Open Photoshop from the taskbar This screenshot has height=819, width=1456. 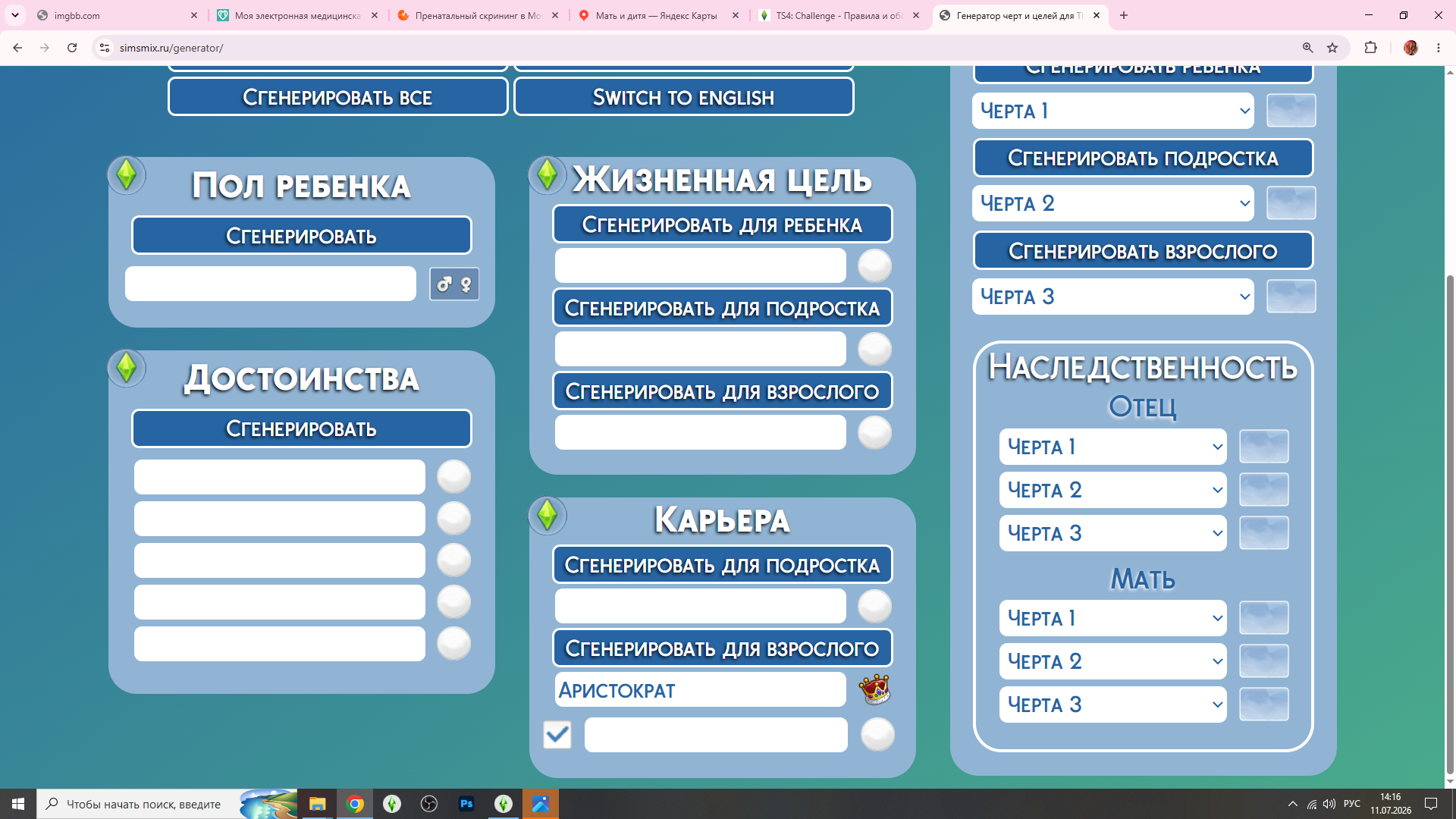coord(466,804)
